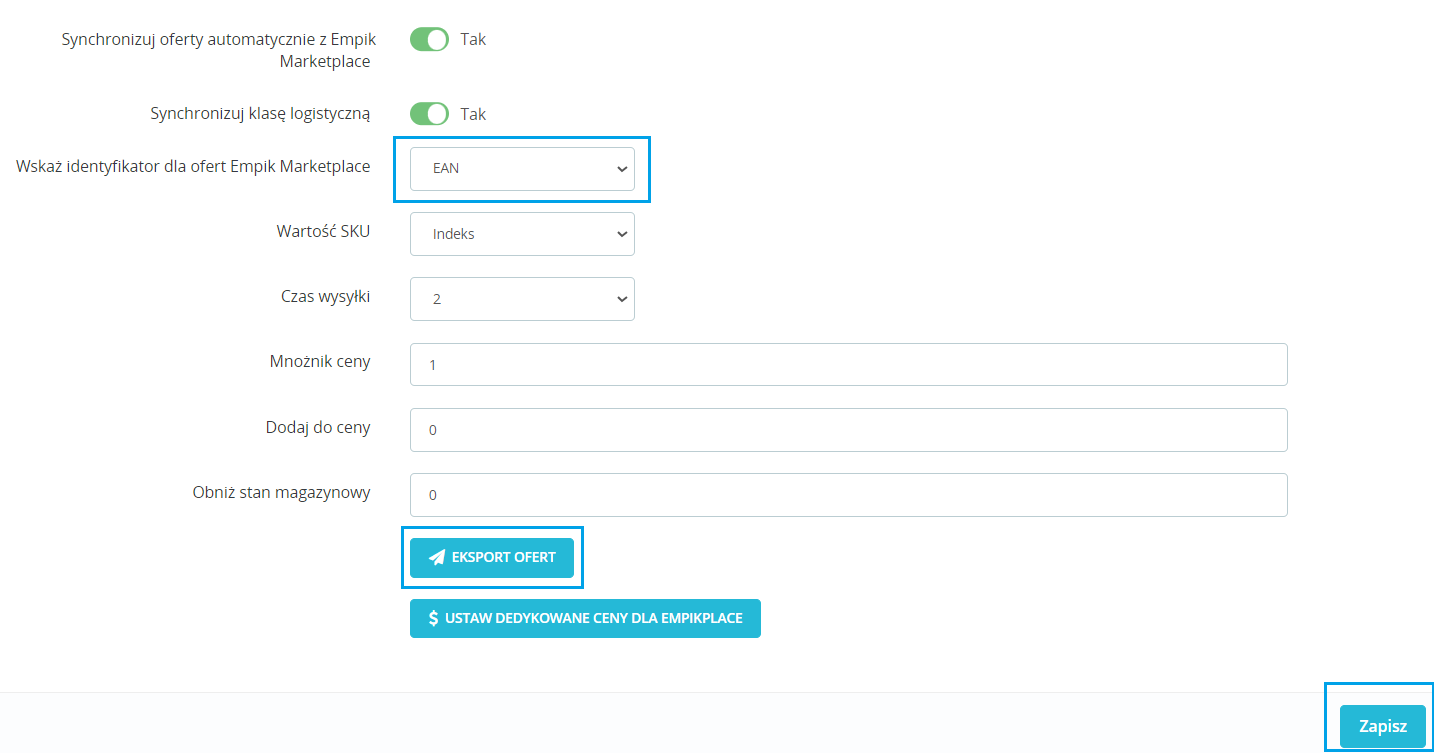Click the Tak label beside auto-sync toggle
The width and height of the screenshot is (1434, 753).
[473, 40]
